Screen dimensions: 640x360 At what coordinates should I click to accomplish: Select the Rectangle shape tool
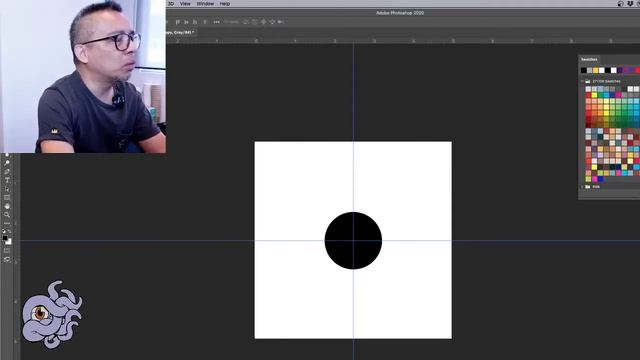click(x=7, y=198)
